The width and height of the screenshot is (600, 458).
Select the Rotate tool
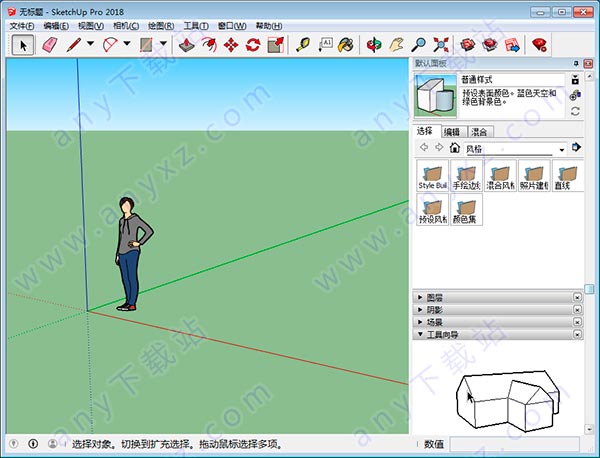(253, 45)
